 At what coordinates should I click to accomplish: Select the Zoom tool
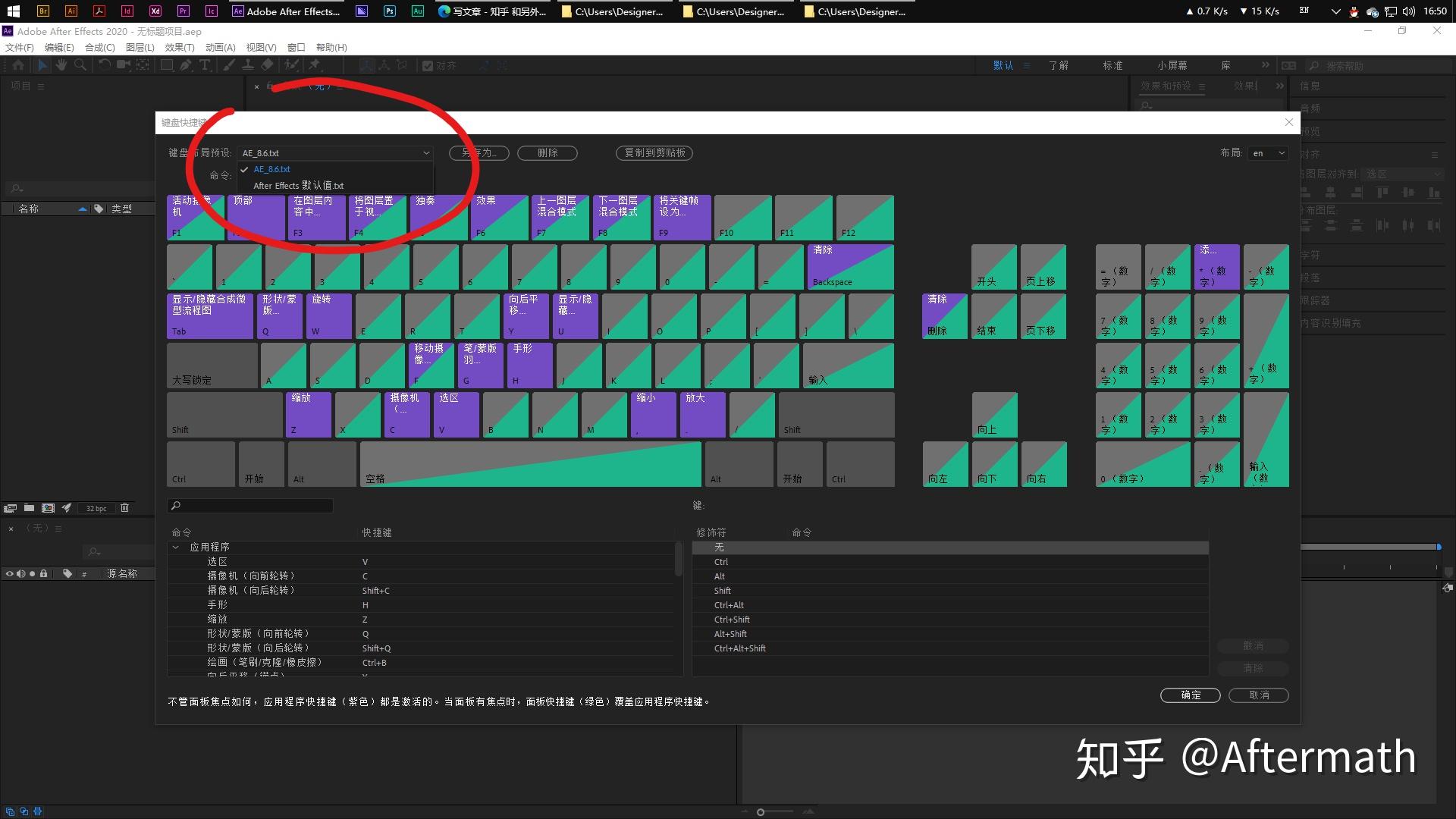[x=80, y=65]
